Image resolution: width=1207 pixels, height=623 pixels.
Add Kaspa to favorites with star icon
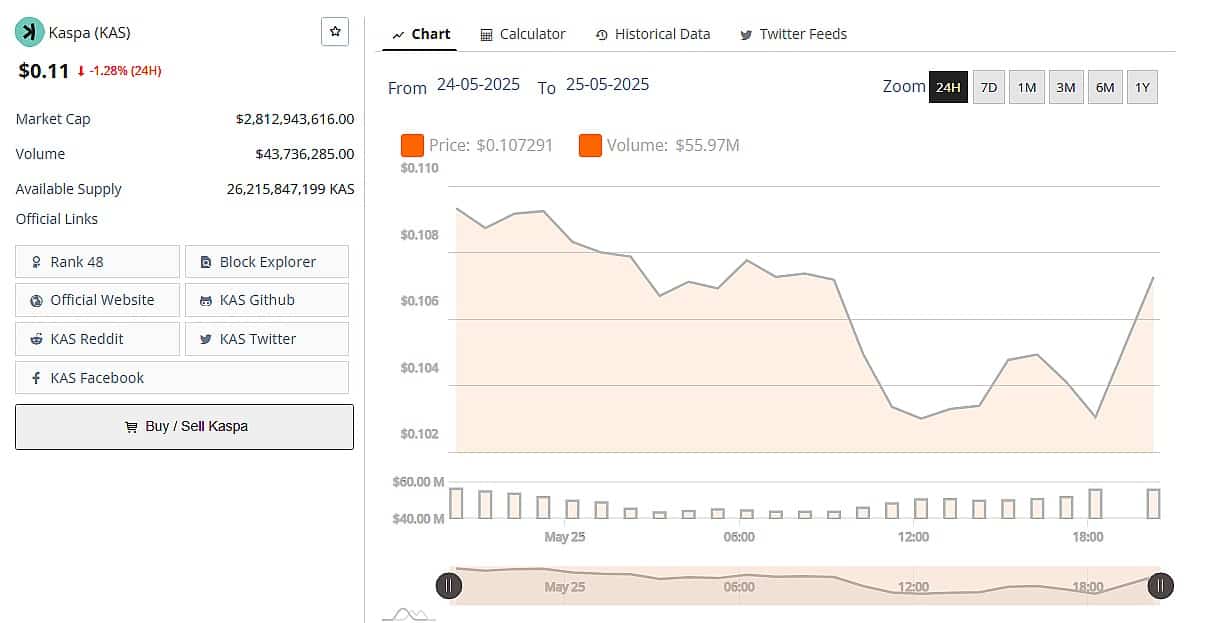click(335, 32)
